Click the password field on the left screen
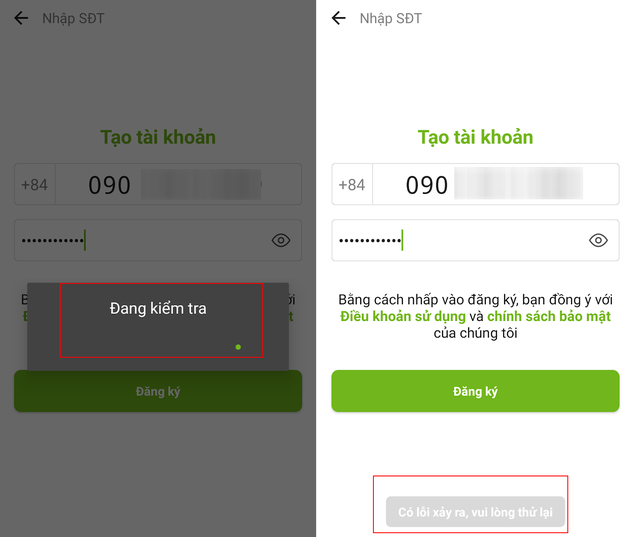The width and height of the screenshot is (640, 537). 158,240
